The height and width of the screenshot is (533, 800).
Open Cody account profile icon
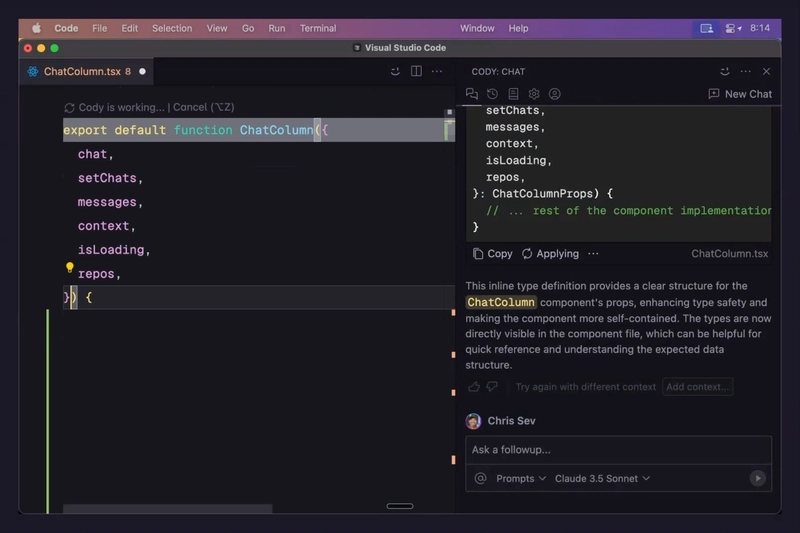click(x=555, y=94)
